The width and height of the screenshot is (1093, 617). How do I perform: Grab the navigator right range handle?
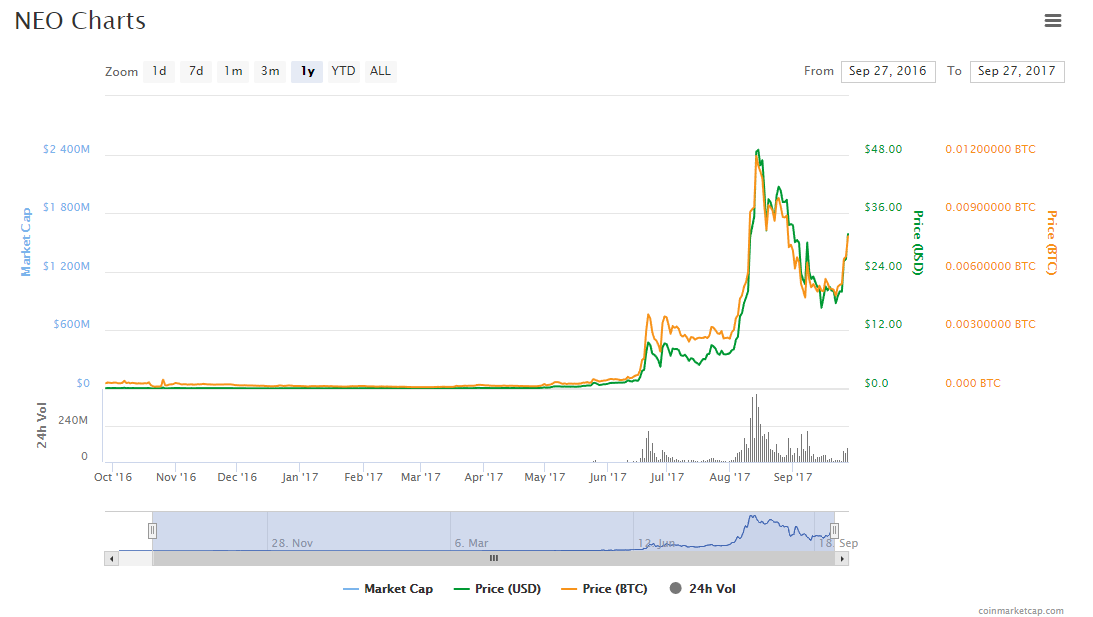(x=834, y=531)
